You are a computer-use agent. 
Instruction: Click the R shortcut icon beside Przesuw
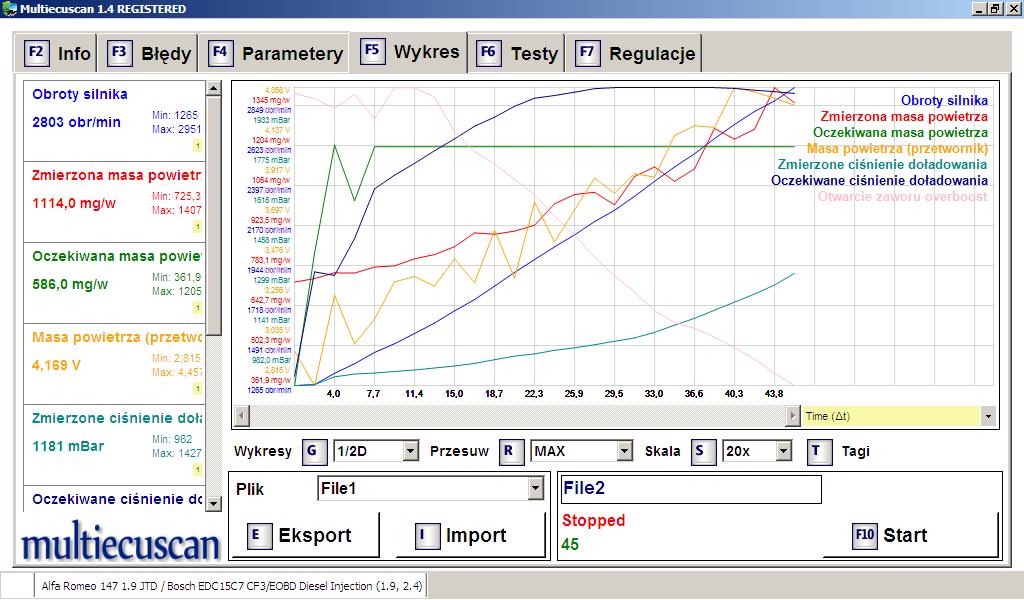pyautogui.click(x=510, y=451)
